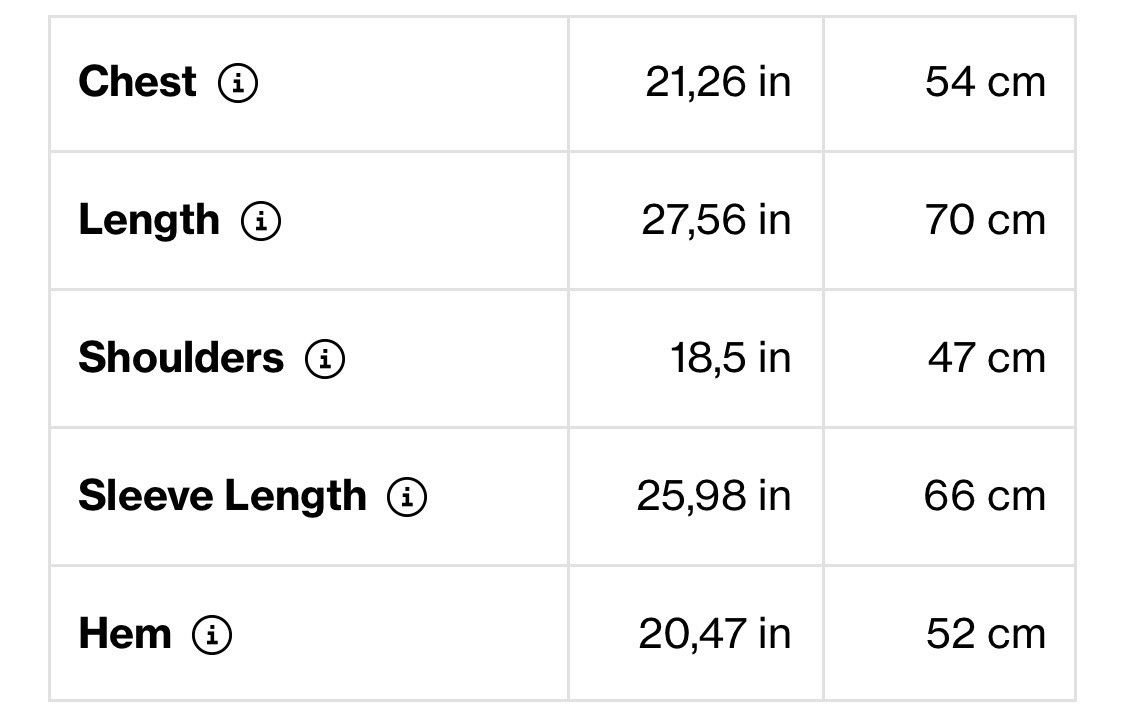
Task: Select the Shoulders measurement label
Action: click(181, 357)
